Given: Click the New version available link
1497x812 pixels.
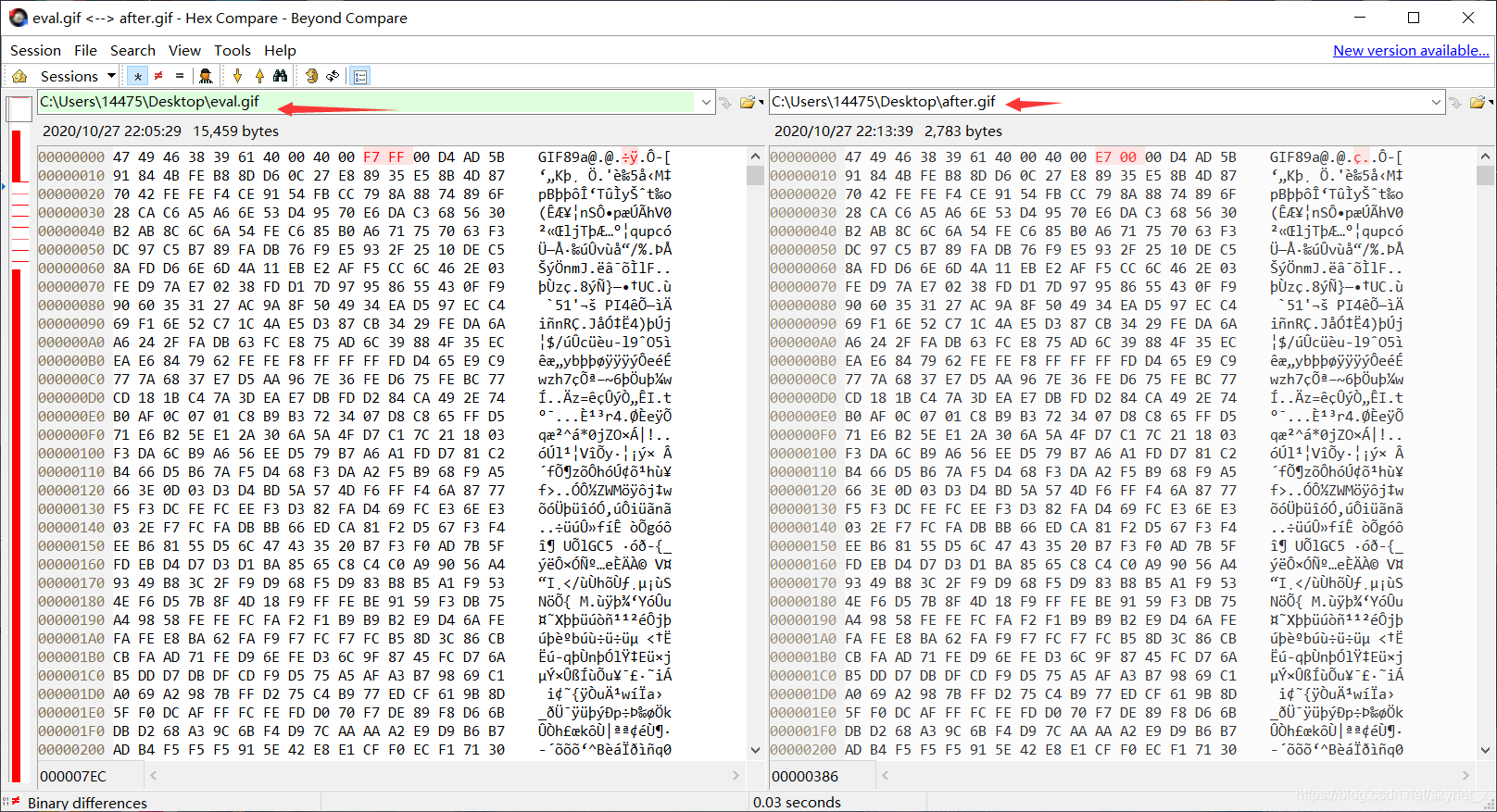Looking at the screenshot, I should click(1410, 50).
